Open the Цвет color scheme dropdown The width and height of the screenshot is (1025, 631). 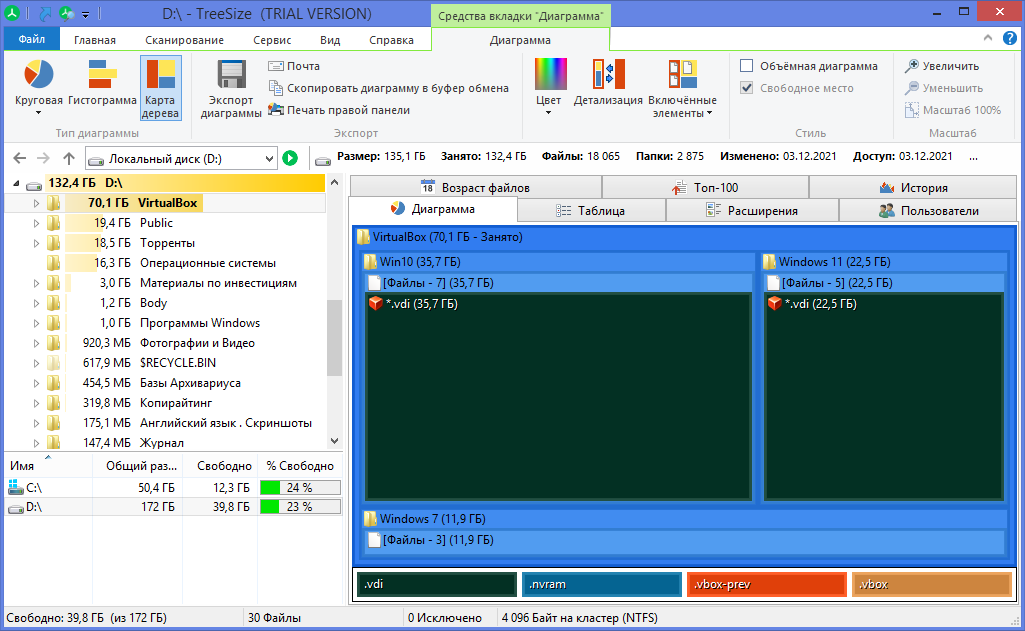click(549, 87)
